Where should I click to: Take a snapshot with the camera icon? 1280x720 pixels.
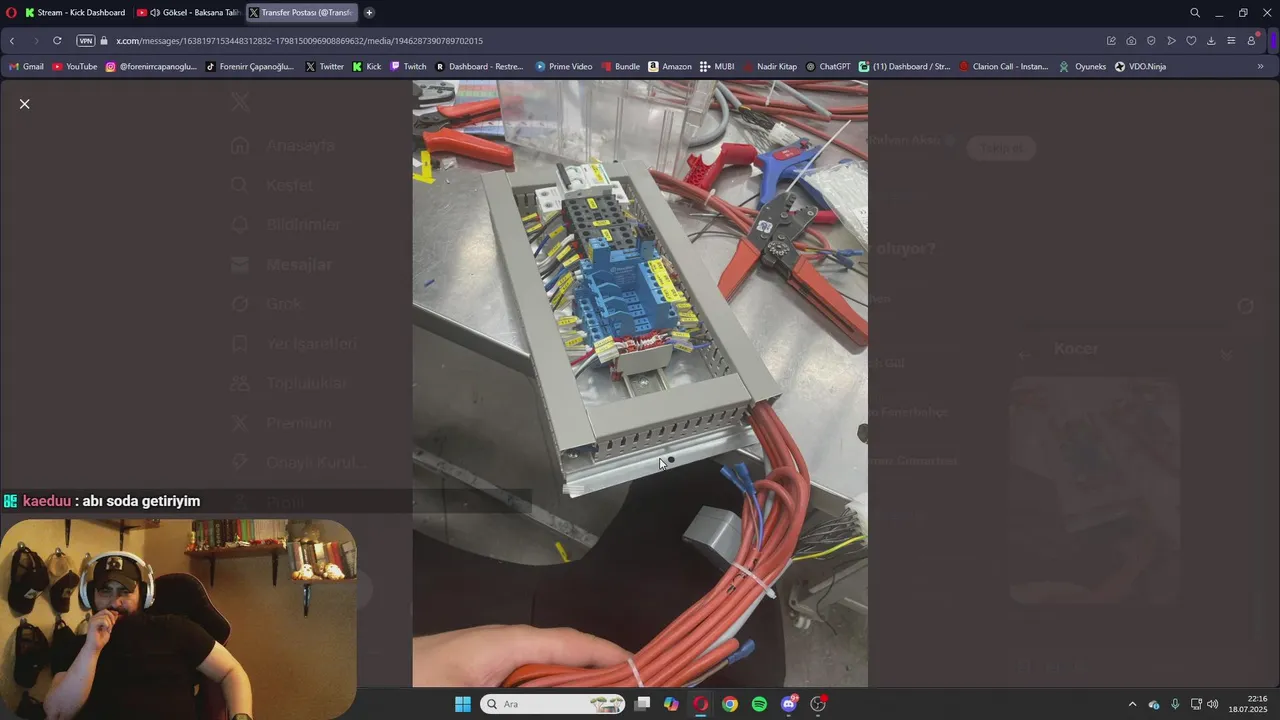pos(1131,41)
